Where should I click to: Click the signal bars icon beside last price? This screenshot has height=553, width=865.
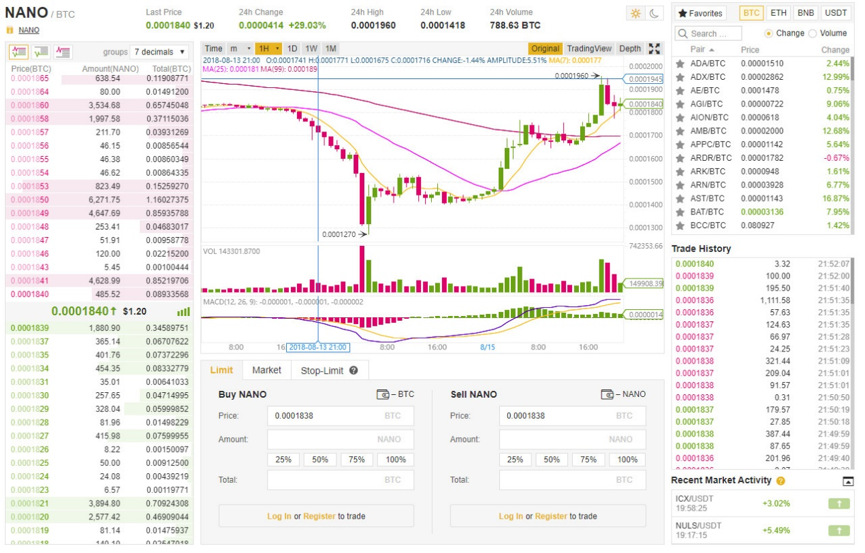point(184,312)
